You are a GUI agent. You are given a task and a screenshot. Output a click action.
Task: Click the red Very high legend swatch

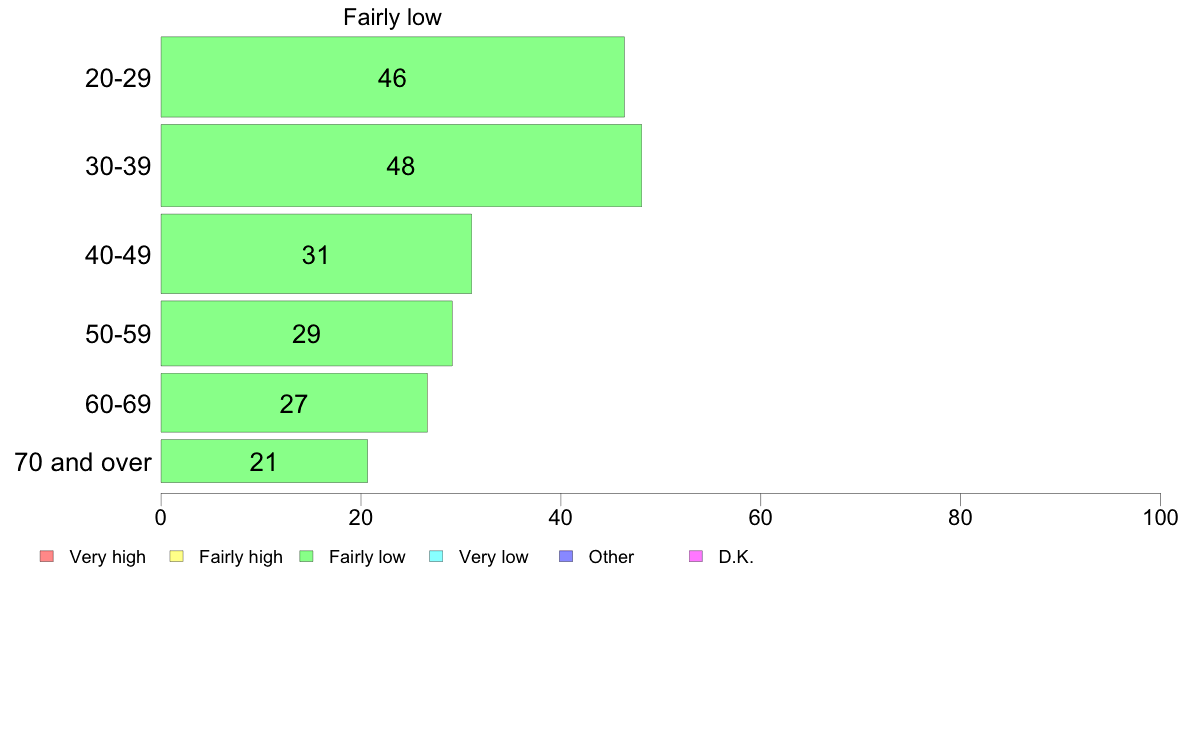[x=47, y=556]
